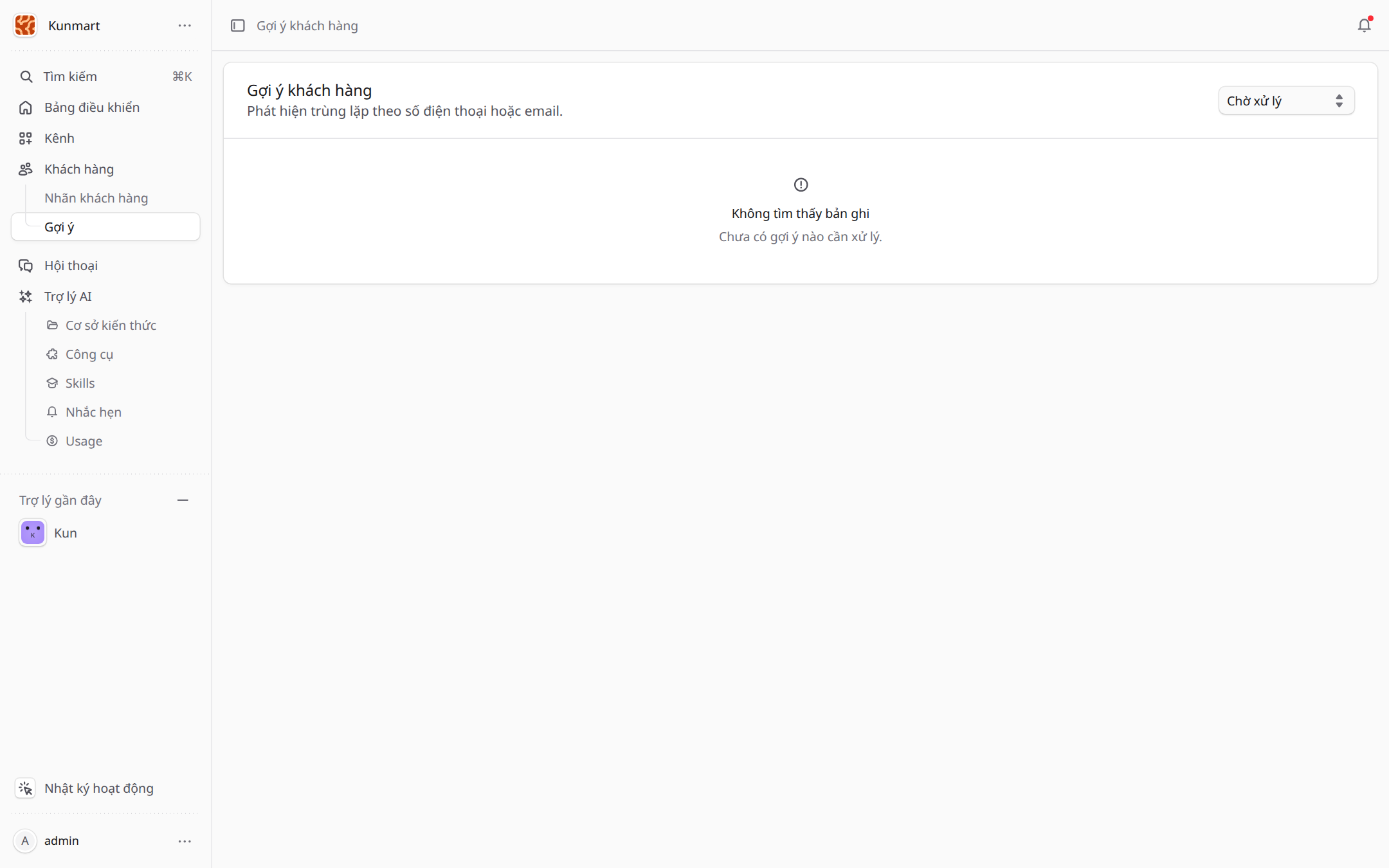Click the Kênh grid icon
The height and width of the screenshot is (868, 1389).
[26, 138]
